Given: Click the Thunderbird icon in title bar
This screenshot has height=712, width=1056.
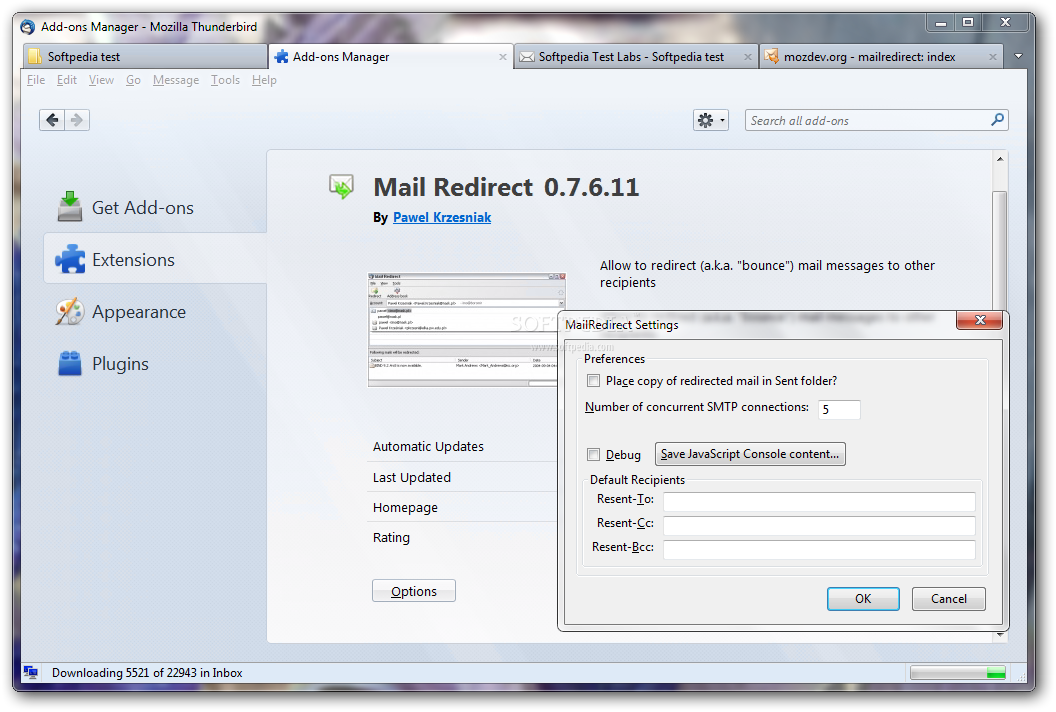Looking at the screenshot, I should [x=28, y=27].
